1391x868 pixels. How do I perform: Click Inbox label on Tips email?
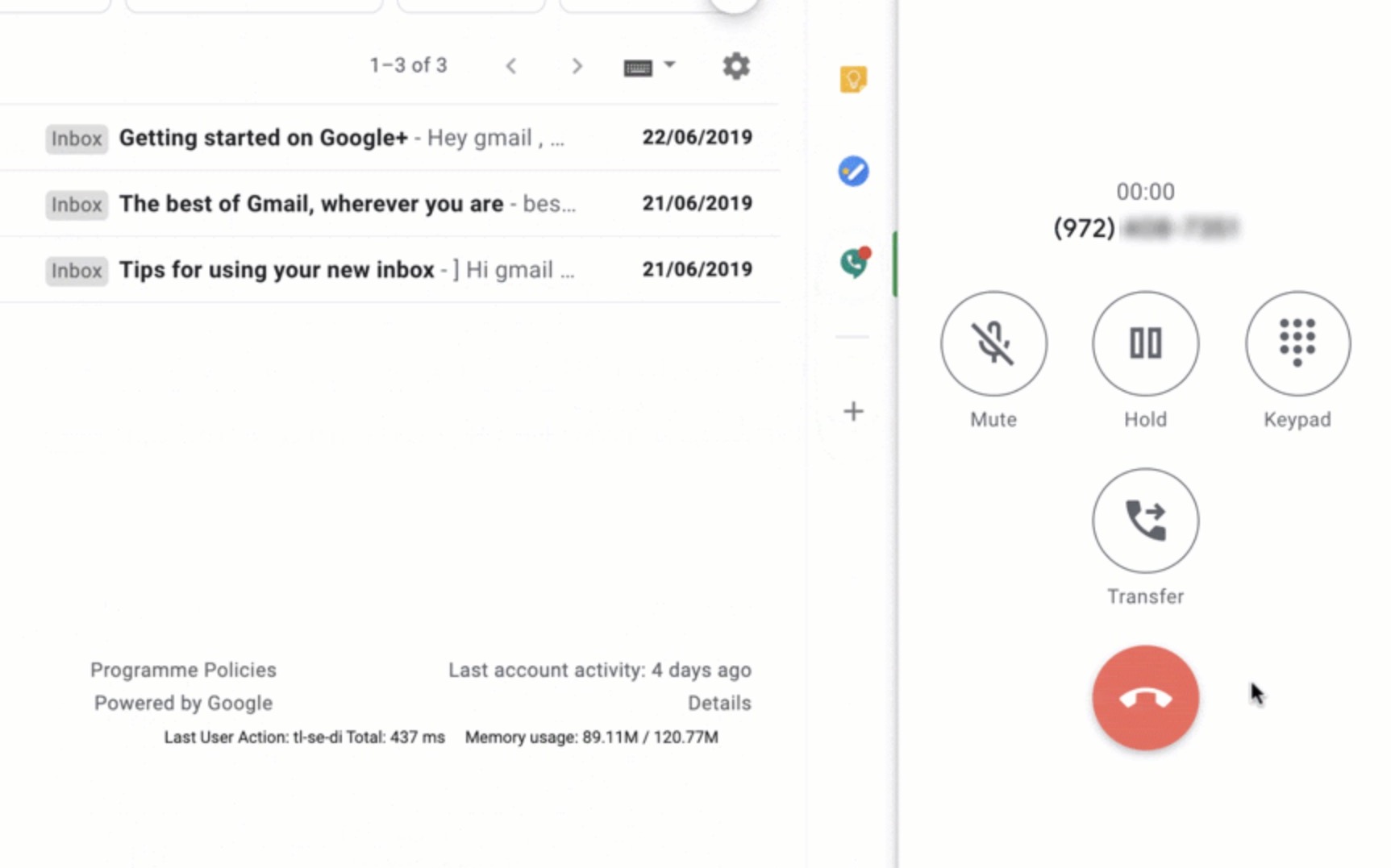point(77,271)
